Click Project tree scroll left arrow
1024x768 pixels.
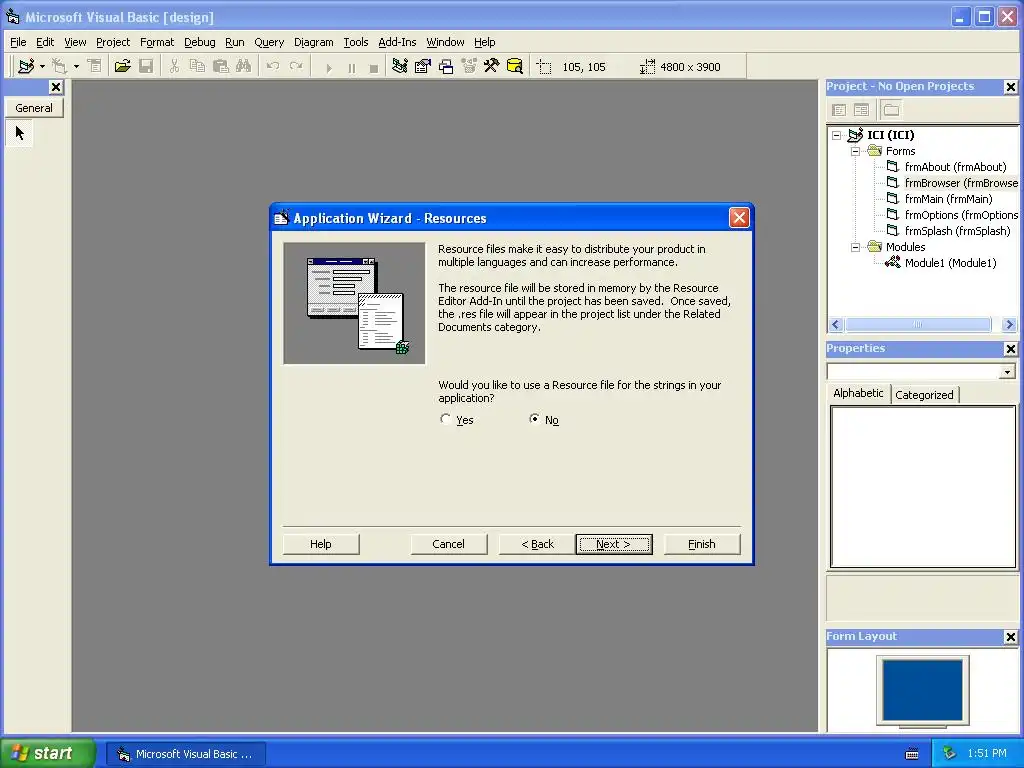pos(836,324)
